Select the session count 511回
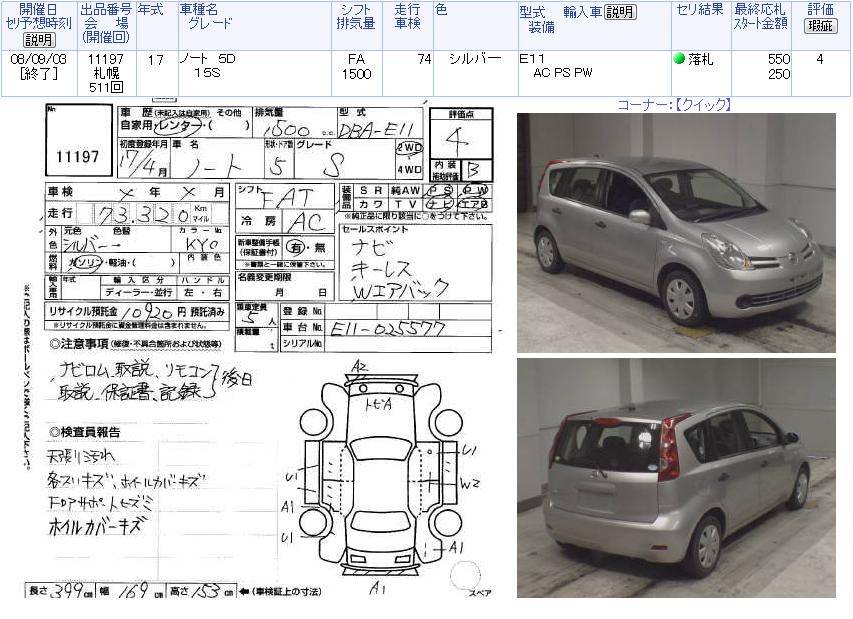 coord(106,87)
